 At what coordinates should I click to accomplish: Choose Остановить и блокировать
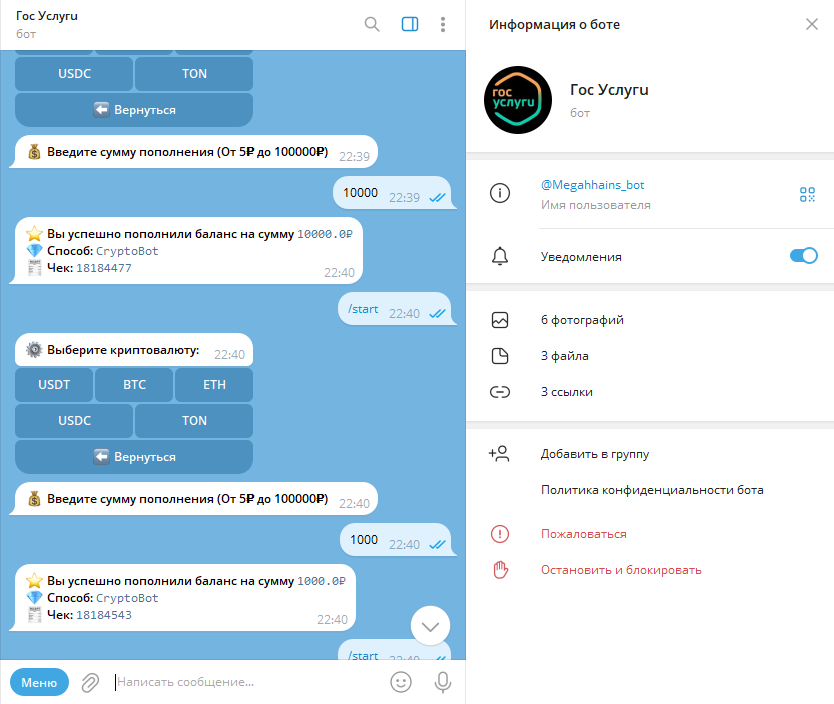[650, 570]
